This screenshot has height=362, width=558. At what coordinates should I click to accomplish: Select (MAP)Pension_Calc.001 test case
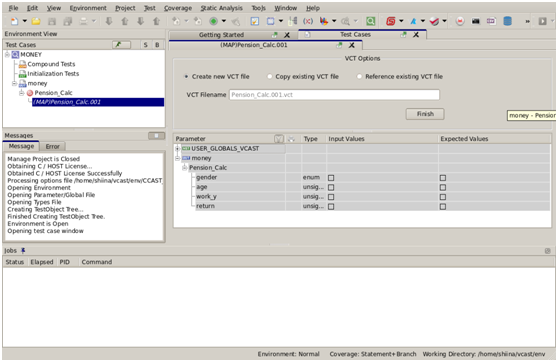coord(98,102)
